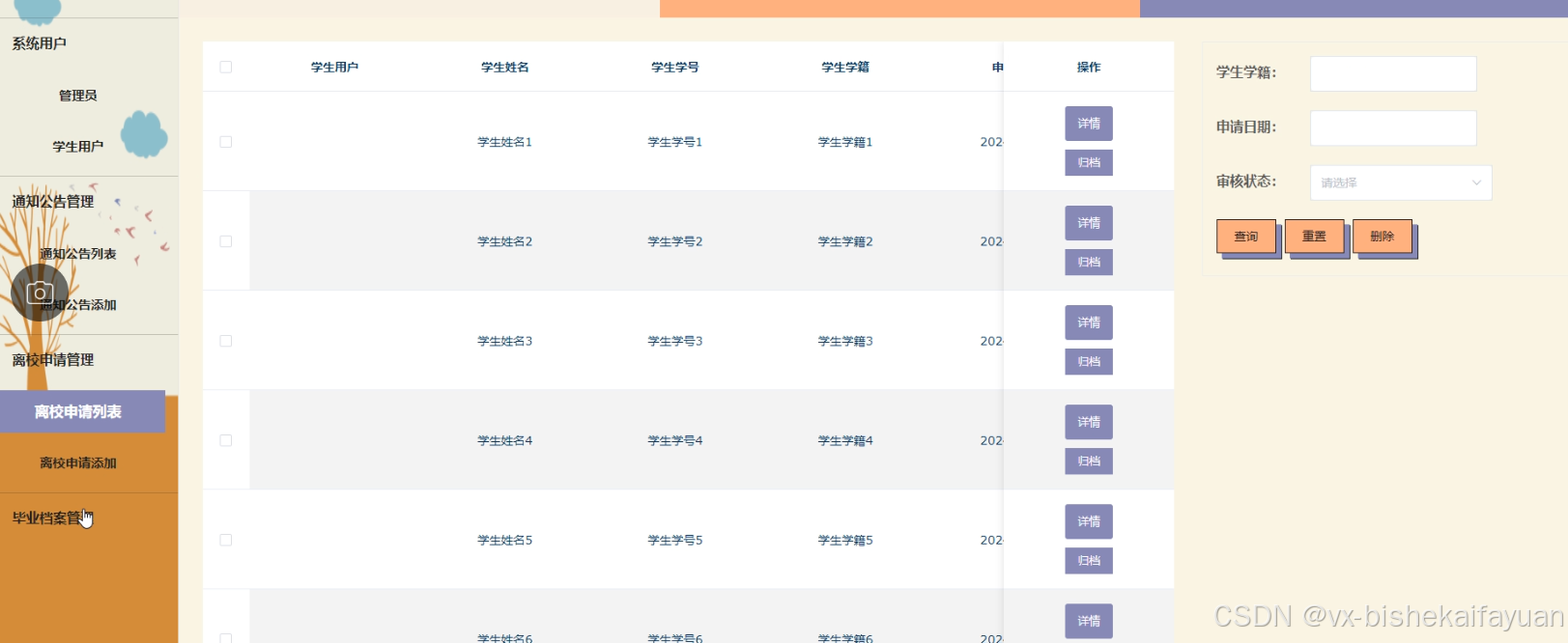Open 通知公告列表 in the sidebar
1568x643 pixels.
point(78,254)
